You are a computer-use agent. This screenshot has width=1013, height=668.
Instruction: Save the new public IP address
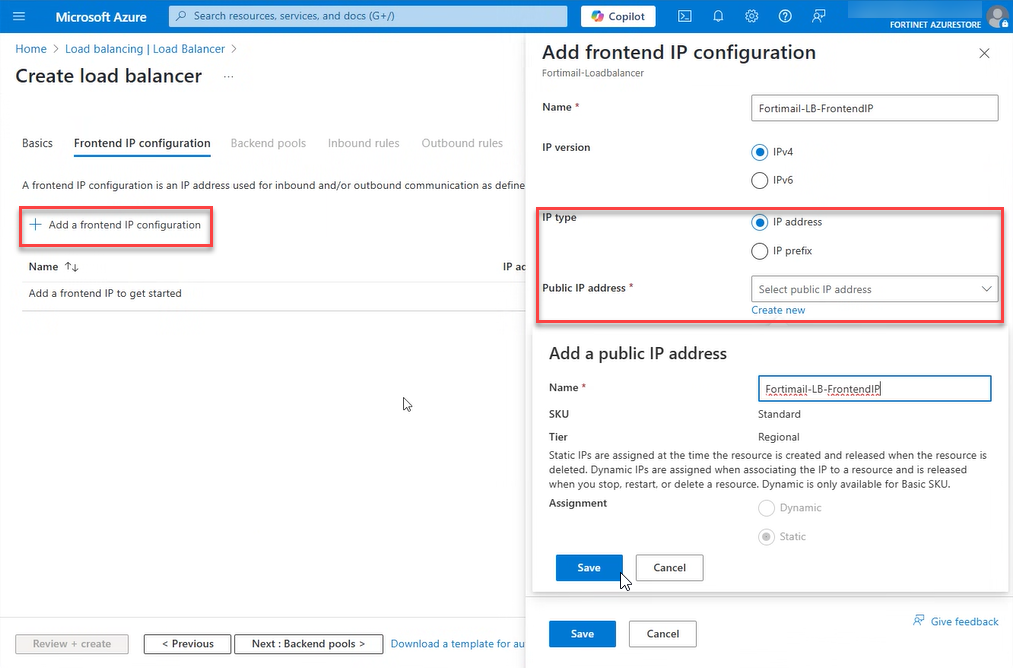(589, 568)
